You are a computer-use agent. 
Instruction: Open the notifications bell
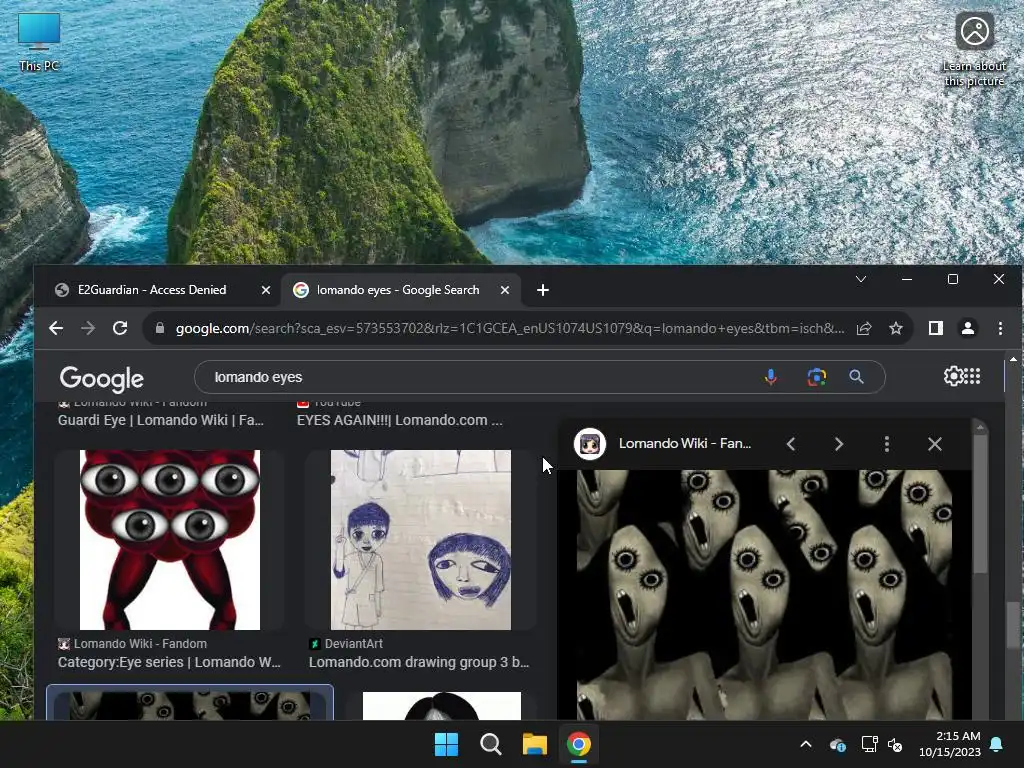997,744
